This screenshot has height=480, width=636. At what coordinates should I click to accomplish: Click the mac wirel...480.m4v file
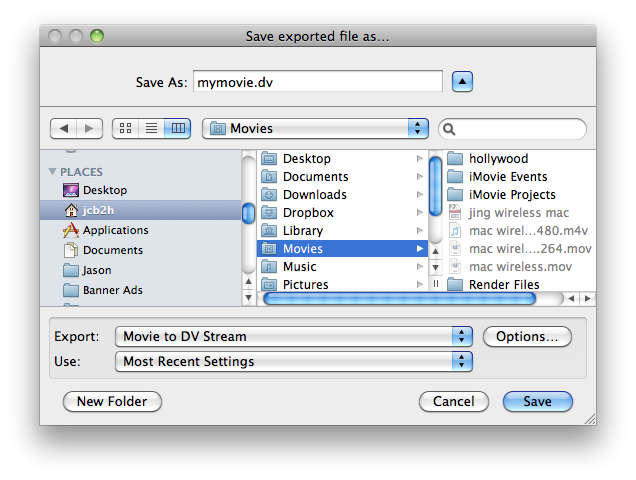pyautogui.click(x=520, y=230)
